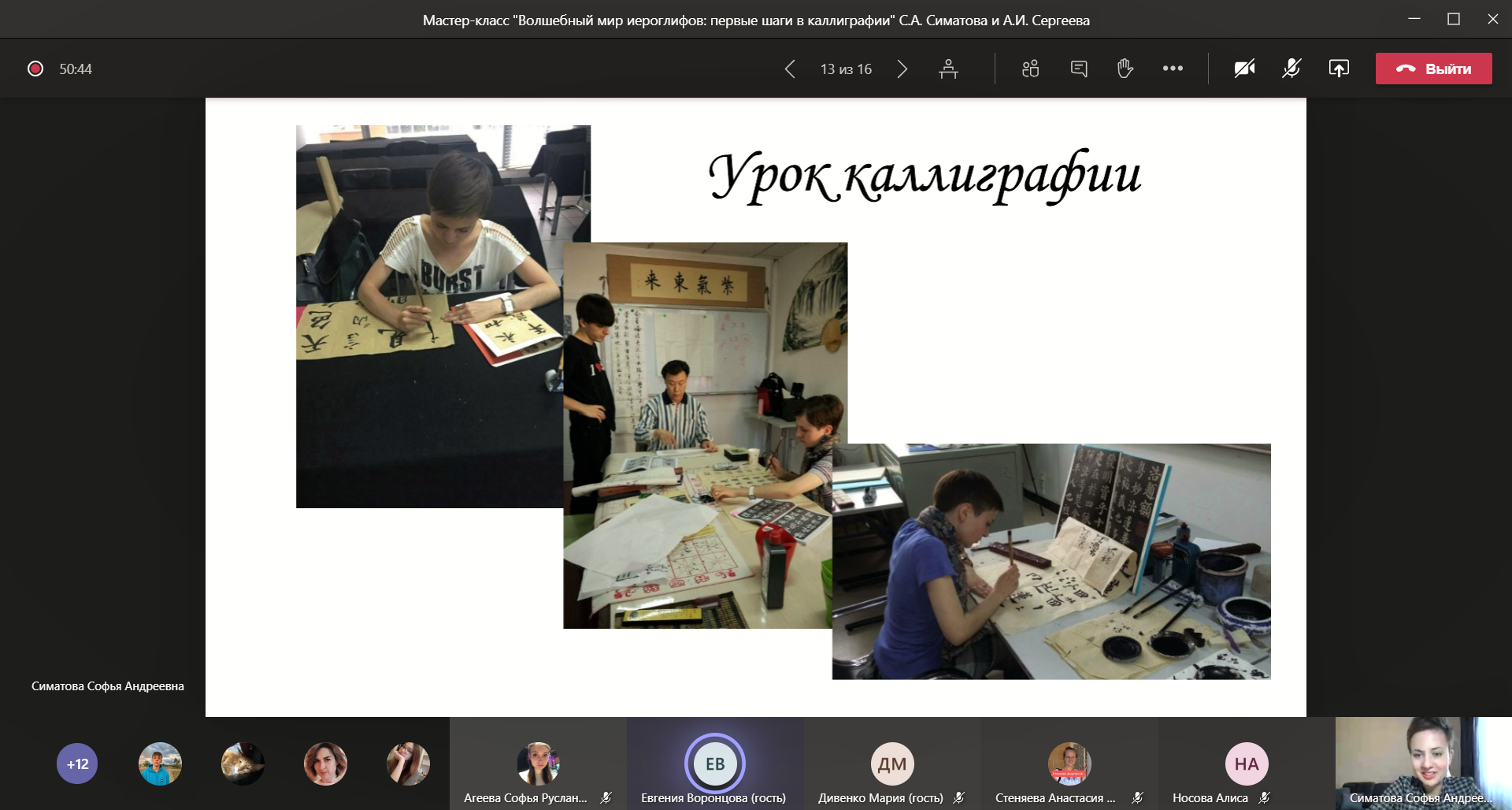Leave the meeting via the Выйти button
Image resolution: width=1512 pixels, height=810 pixels.
(x=1433, y=69)
